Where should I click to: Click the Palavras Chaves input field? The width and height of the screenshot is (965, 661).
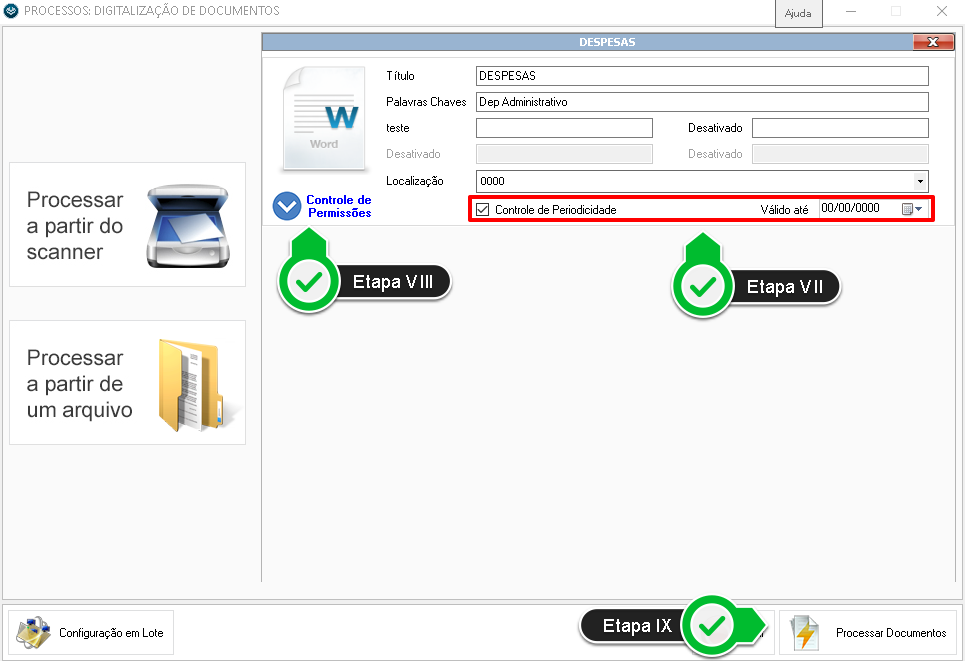tap(702, 102)
